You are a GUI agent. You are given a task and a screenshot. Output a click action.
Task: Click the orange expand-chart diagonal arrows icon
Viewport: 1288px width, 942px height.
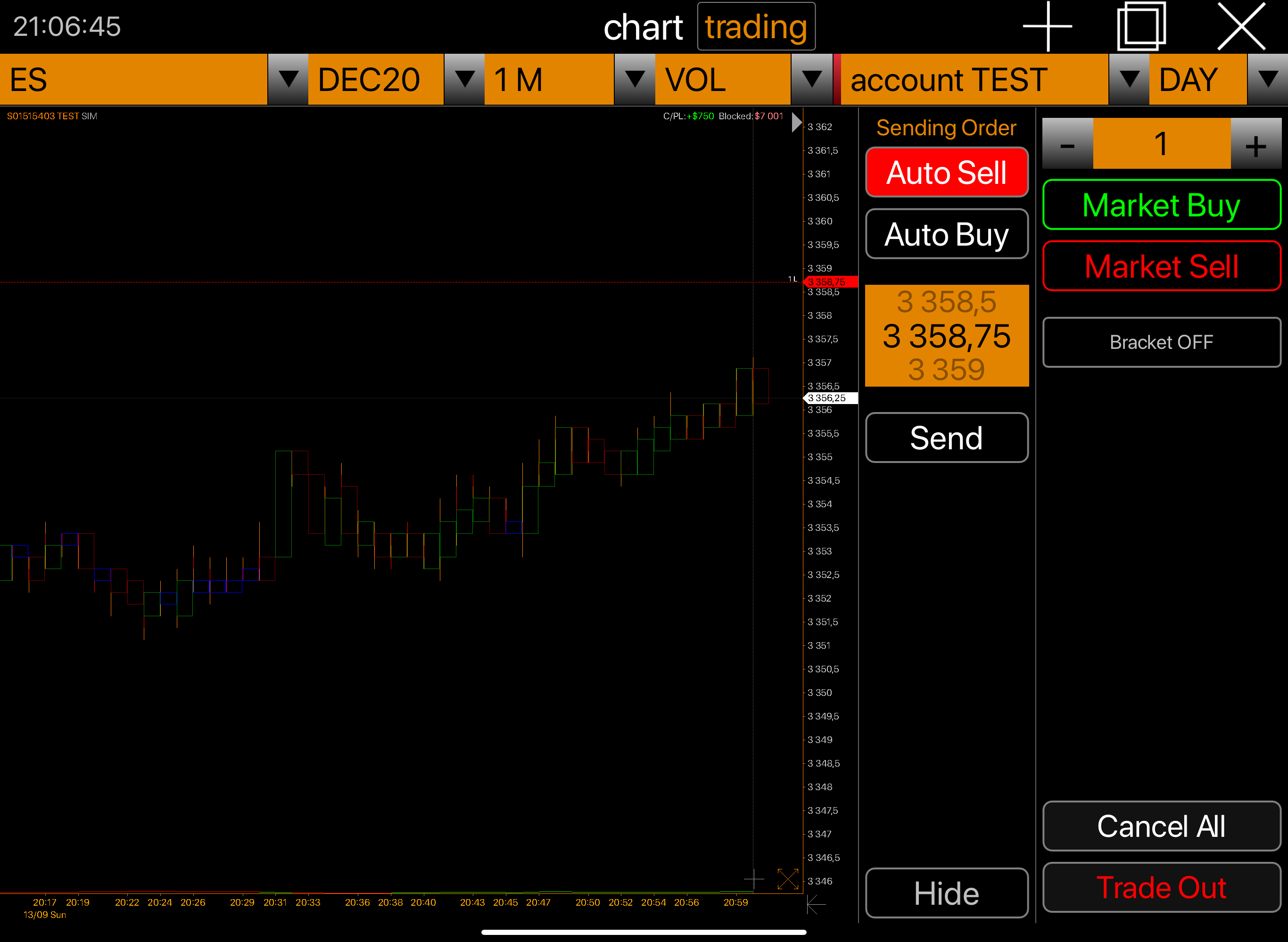coord(787,879)
